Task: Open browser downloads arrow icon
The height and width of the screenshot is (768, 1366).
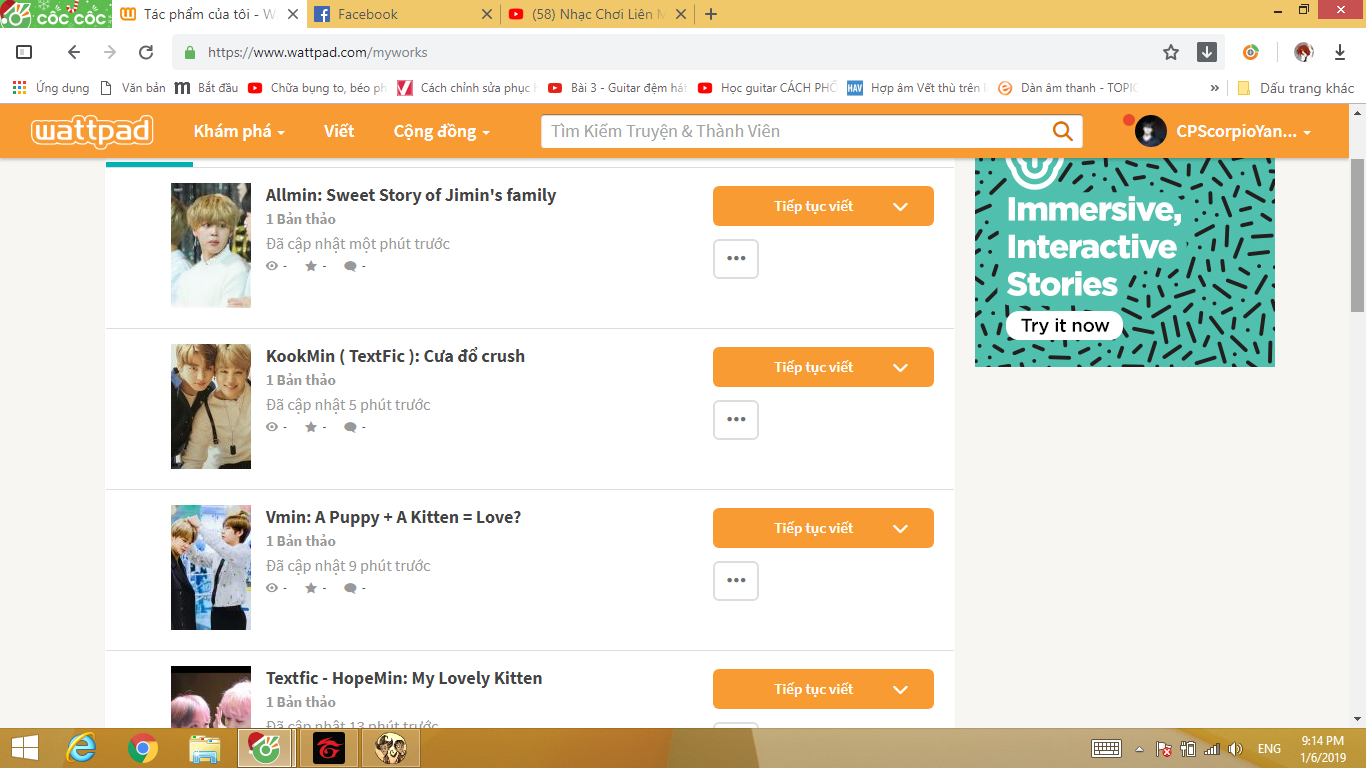Action: 1340,52
